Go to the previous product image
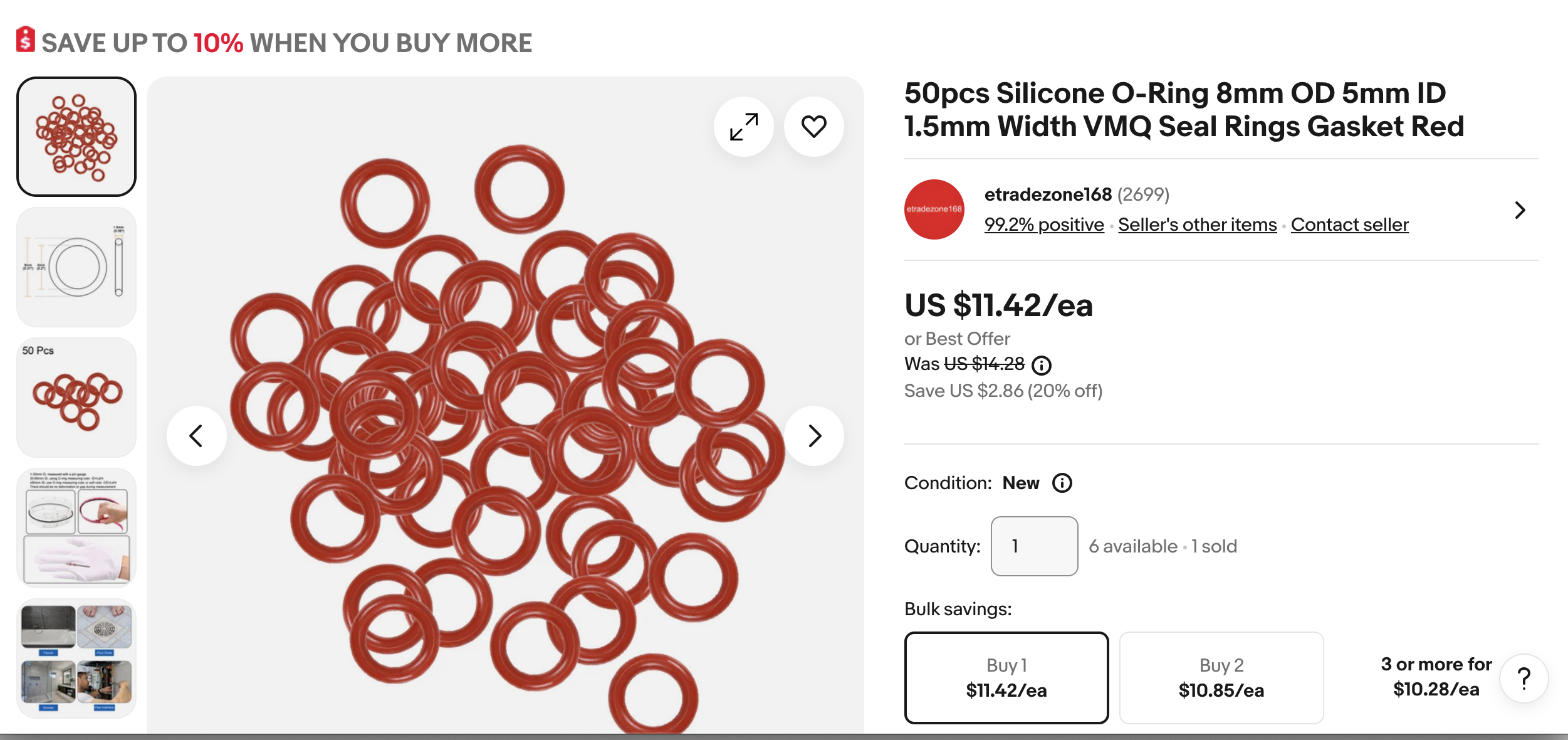 coord(197,436)
